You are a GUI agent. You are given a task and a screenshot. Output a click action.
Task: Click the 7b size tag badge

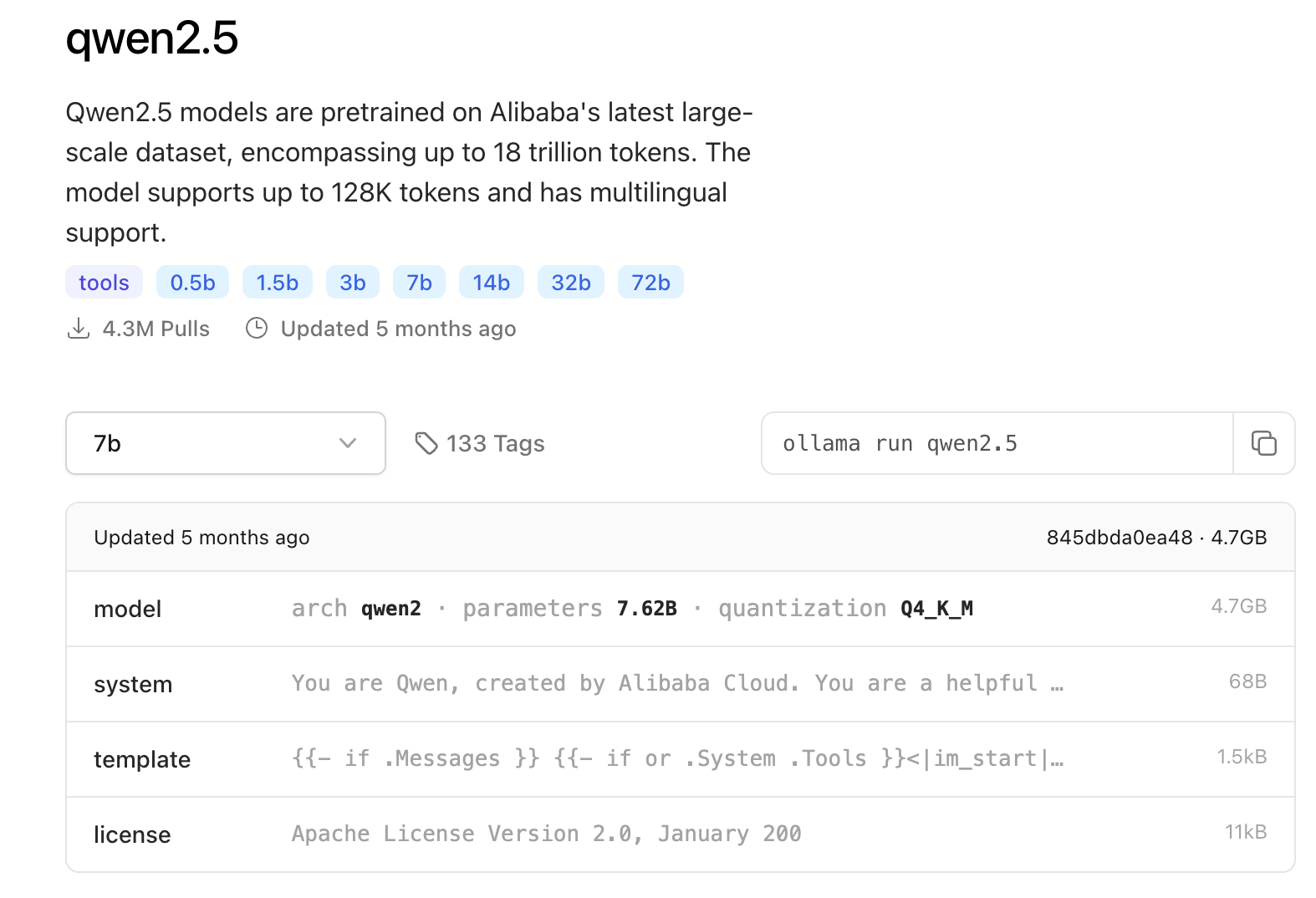coord(419,283)
